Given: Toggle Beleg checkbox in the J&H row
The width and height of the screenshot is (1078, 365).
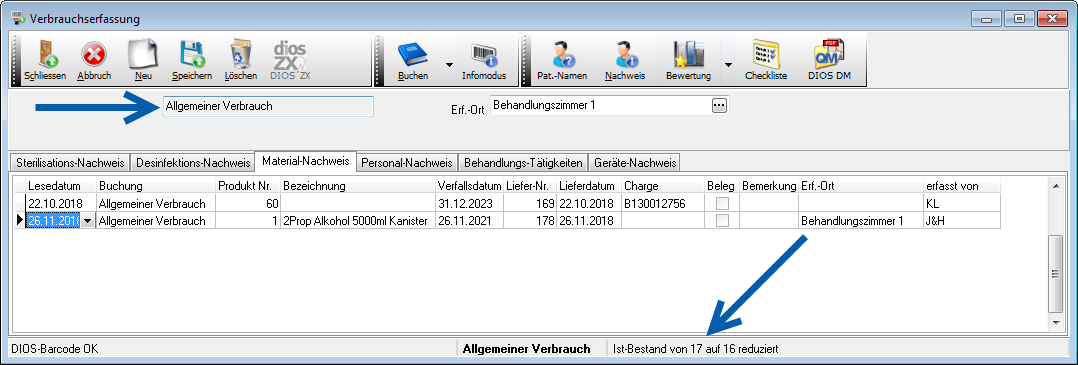Looking at the screenshot, I should coord(722,221).
